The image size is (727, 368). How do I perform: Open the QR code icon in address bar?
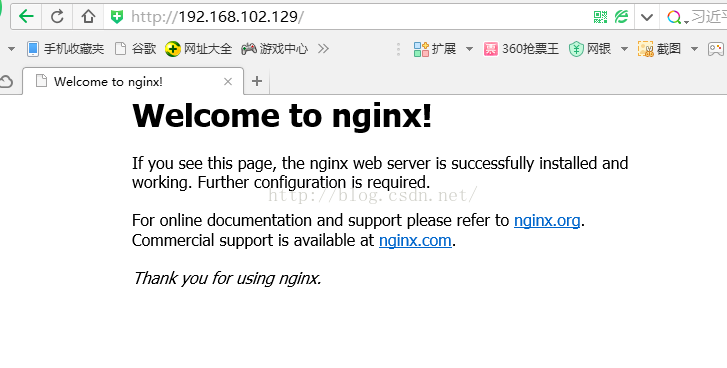(600, 18)
